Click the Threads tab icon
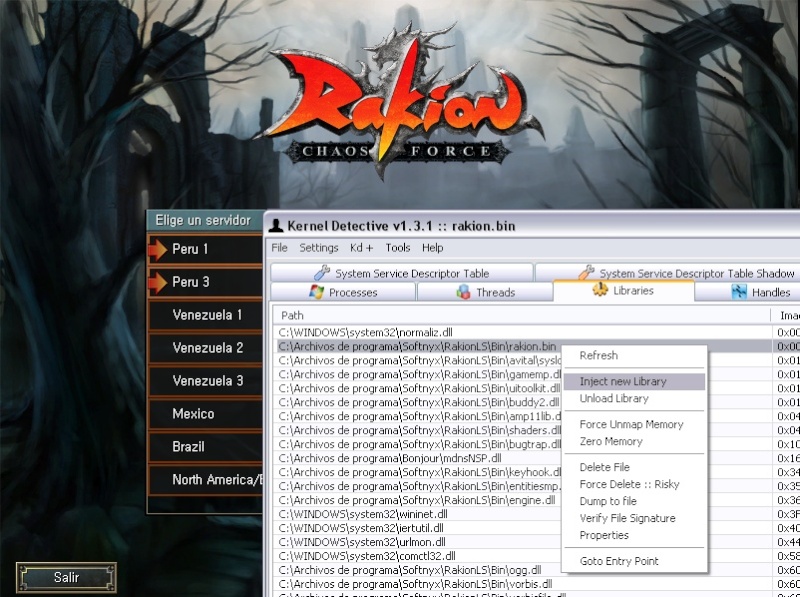The height and width of the screenshot is (597, 800). [463, 292]
